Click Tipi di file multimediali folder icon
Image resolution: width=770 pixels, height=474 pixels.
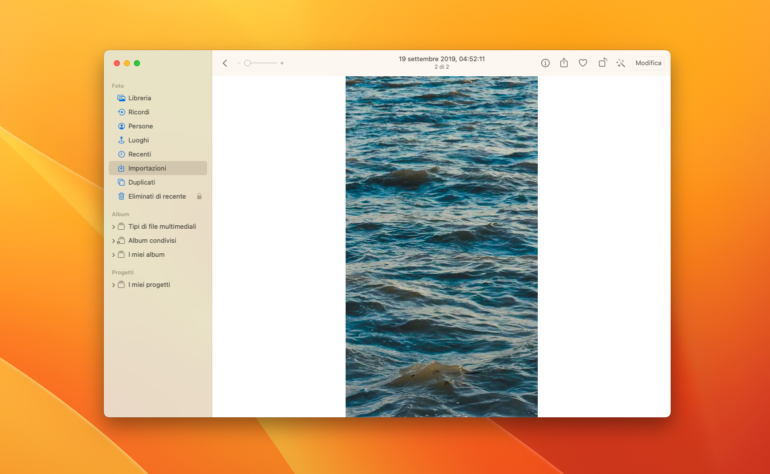(x=121, y=226)
